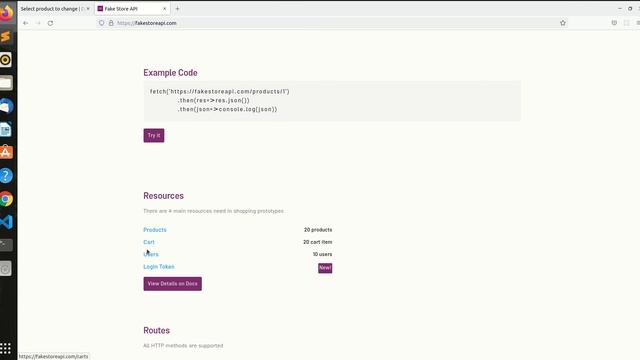640x360 pixels.
Task: Open the Users resource link
Action: click(151, 254)
